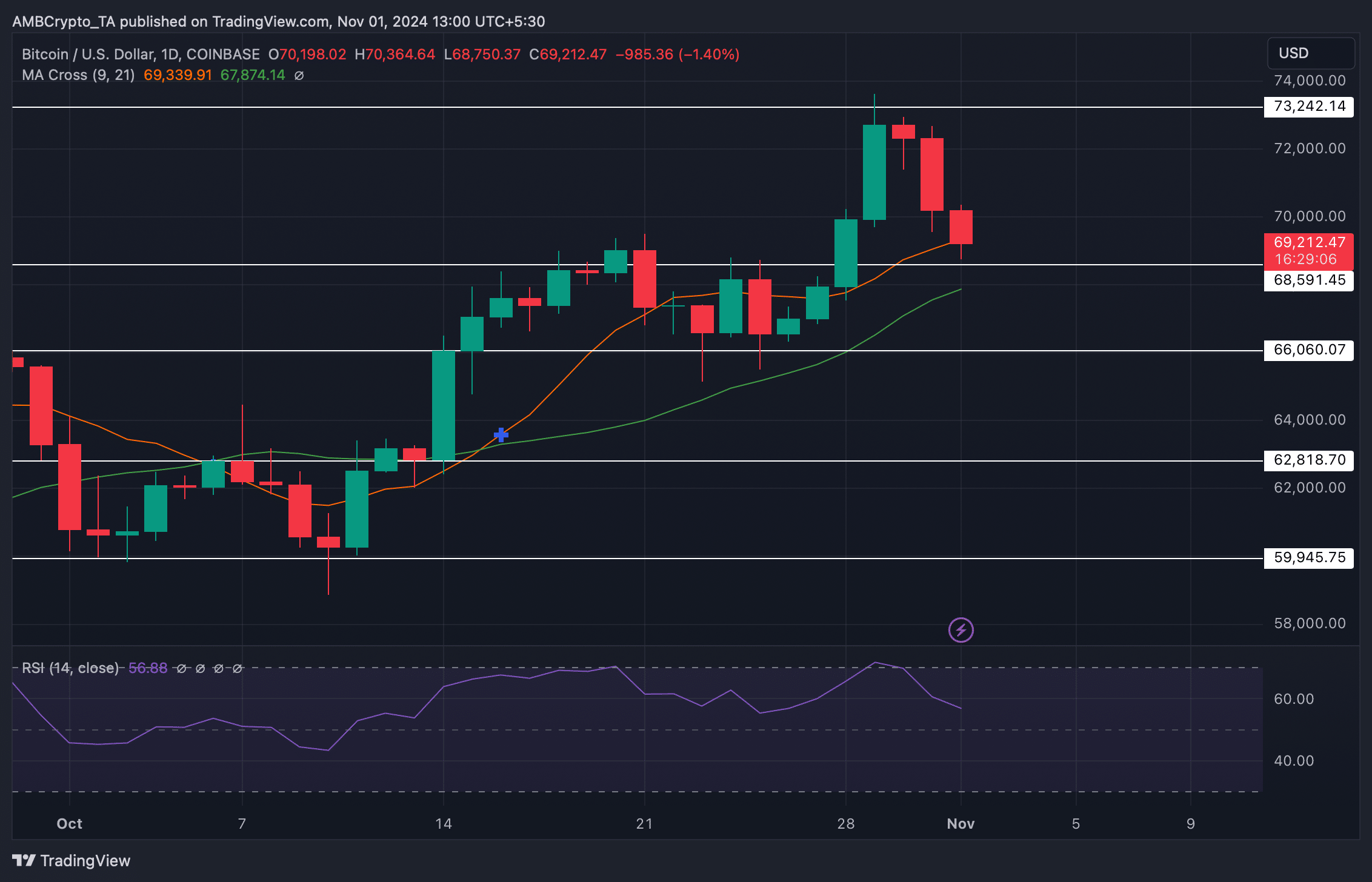Viewport: 1372px width, 882px height.
Task: Click the 62,818.70 price level label
Action: tap(1309, 460)
